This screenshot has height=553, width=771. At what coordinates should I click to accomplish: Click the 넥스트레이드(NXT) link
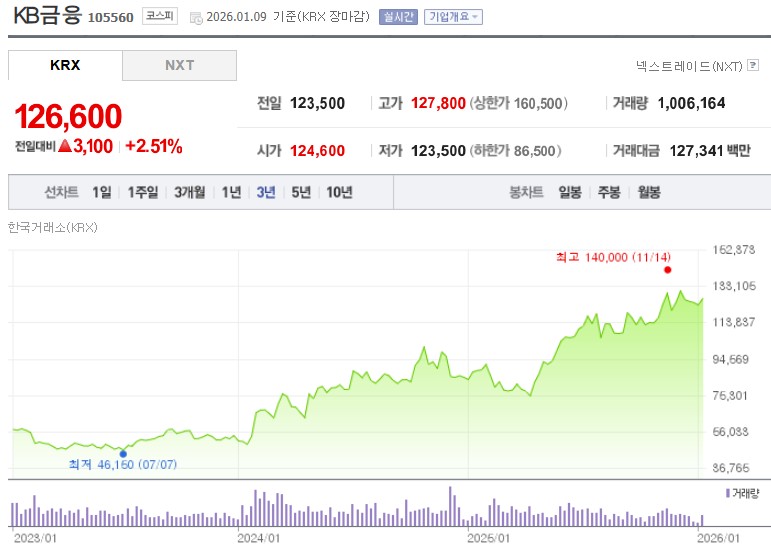pyautogui.click(x=689, y=66)
